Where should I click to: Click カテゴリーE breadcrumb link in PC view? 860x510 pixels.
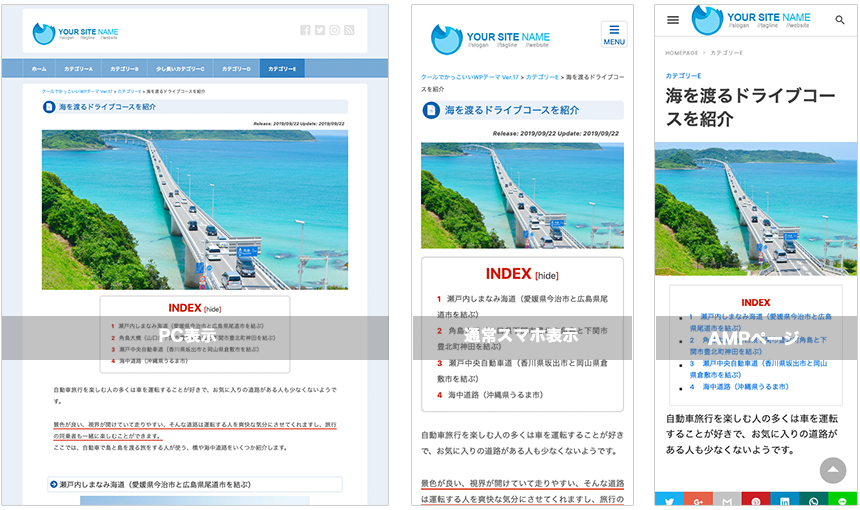point(129,92)
